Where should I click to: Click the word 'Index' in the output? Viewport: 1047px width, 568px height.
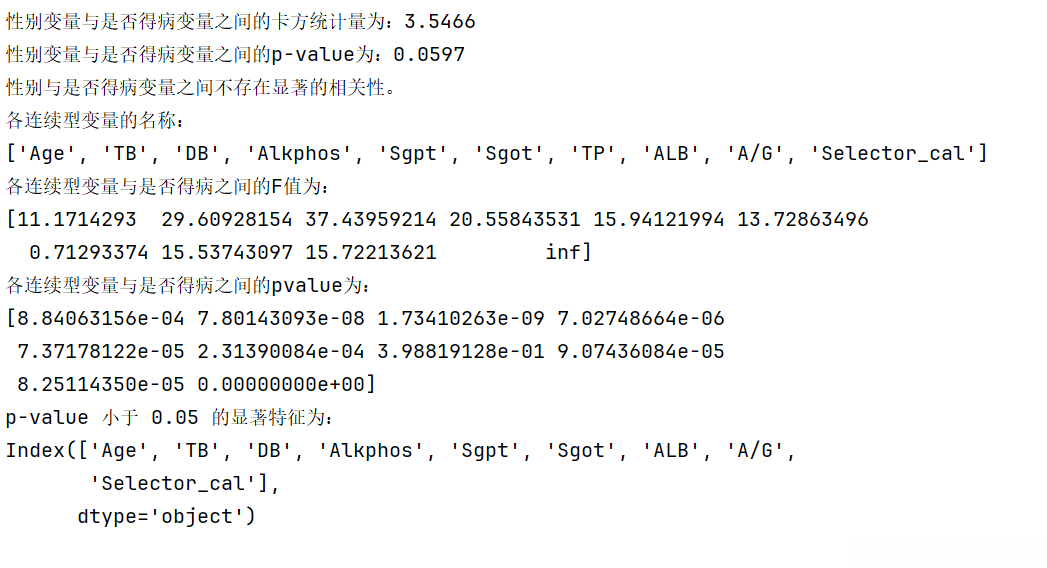(33, 450)
